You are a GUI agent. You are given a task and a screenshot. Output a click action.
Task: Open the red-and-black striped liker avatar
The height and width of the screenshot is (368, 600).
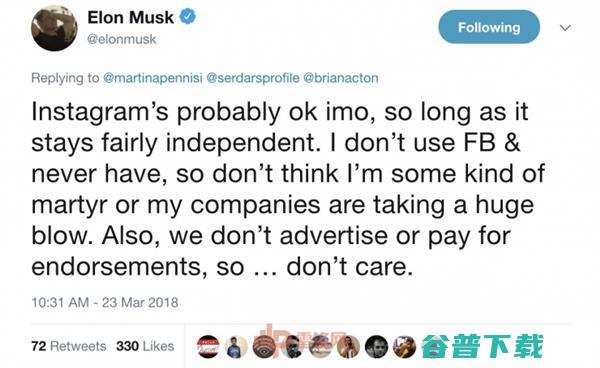(208, 347)
